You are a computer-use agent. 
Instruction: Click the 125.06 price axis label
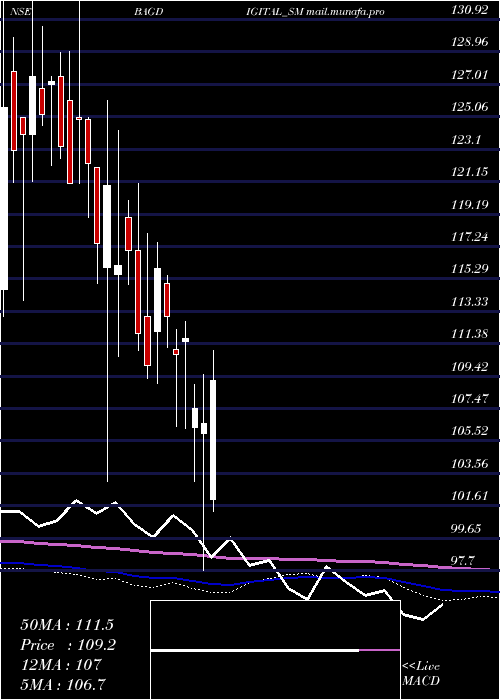point(470,107)
